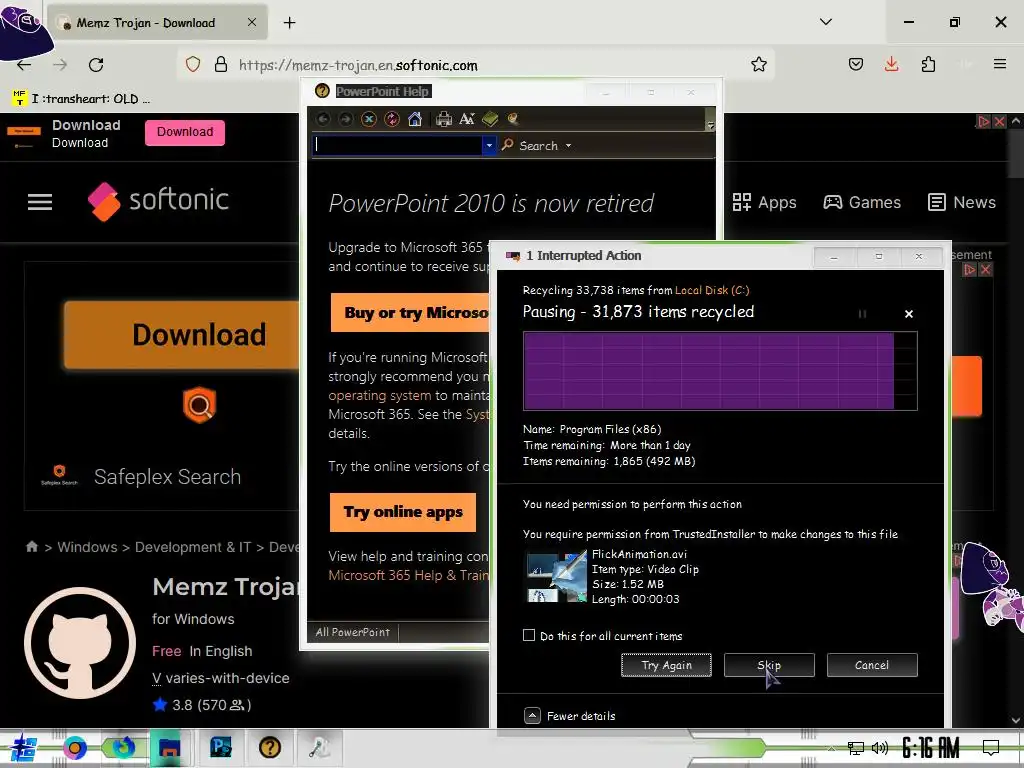
Task: Open the Search scope dropdown in Help
Action: tap(568, 146)
